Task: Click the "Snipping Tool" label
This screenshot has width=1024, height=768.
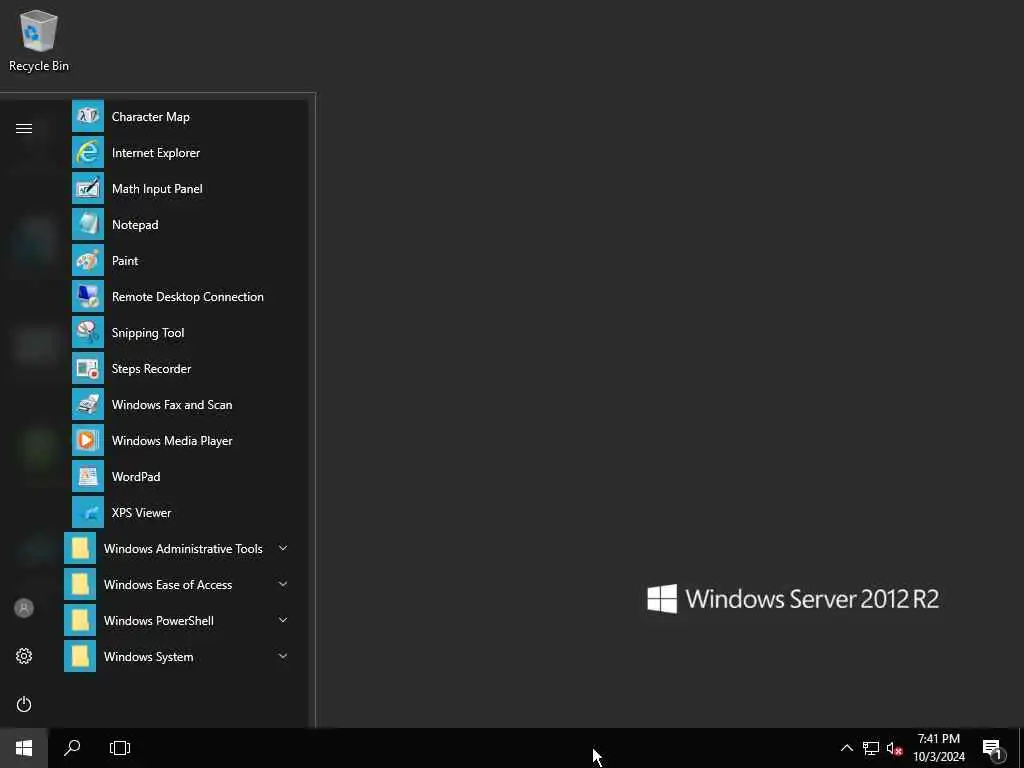Action: [148, 333]
